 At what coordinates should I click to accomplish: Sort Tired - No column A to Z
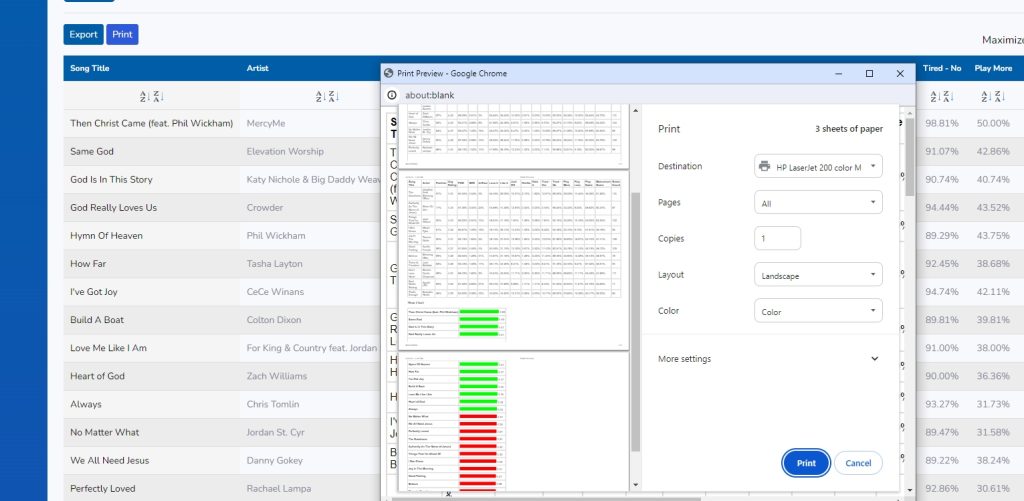(x=934, y=97)
